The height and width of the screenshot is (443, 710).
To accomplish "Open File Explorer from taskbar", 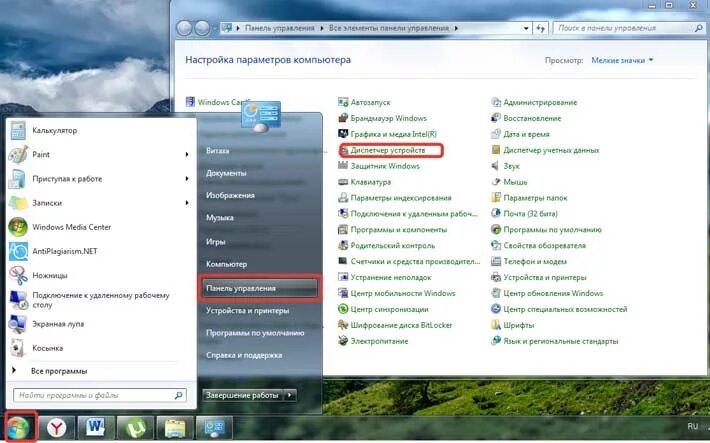I will pos(175,428).
